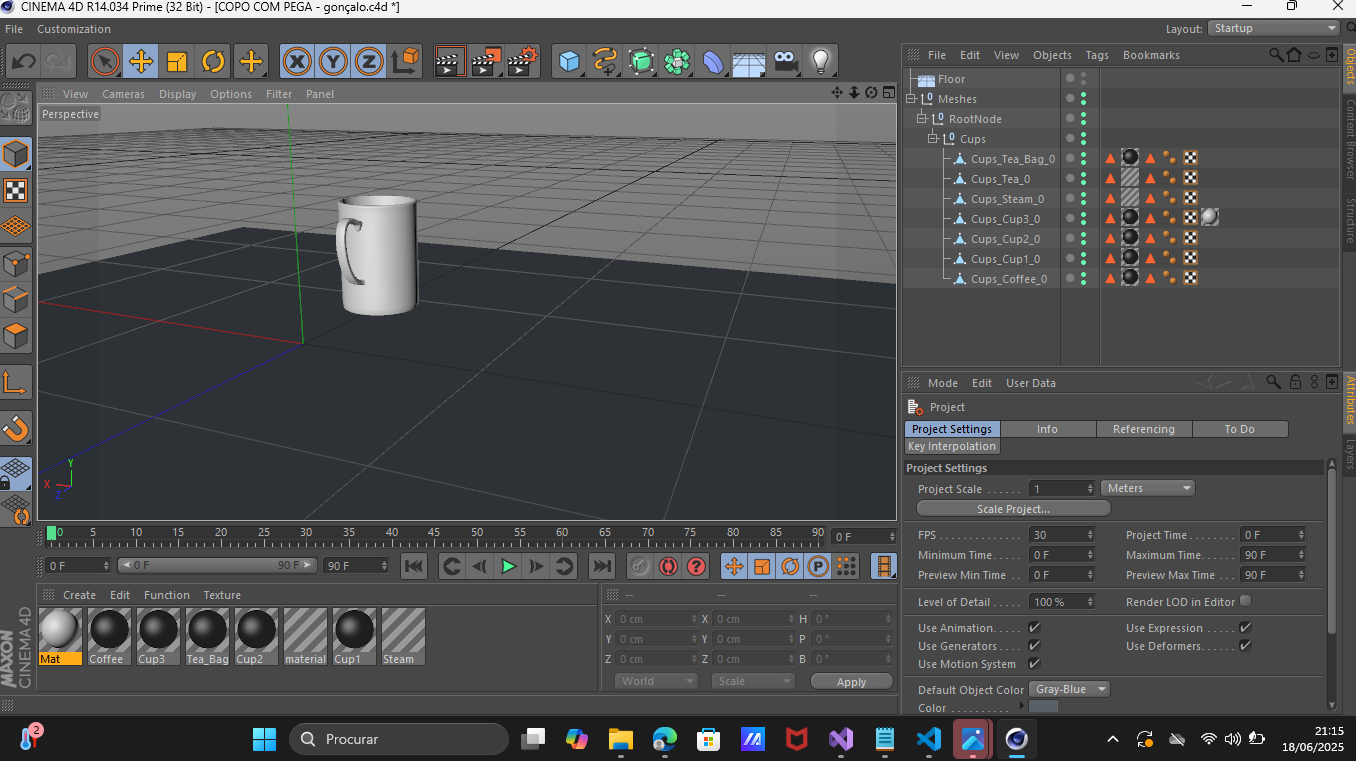Toggle visibility dots for Cups_Steam_0
Viewport: 1356px width, 761px height.
1083,199
